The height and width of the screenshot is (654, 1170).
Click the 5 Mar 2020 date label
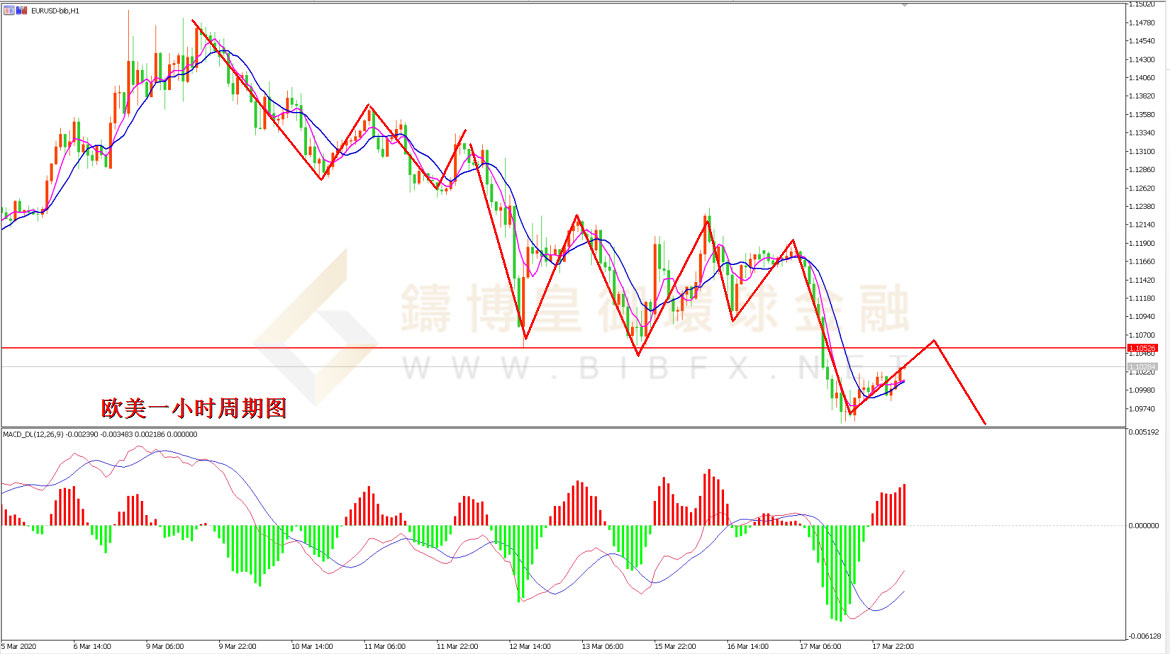(22, 646)
